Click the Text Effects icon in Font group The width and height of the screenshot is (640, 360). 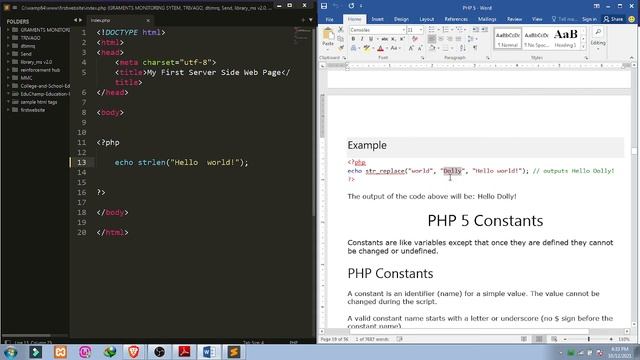(353, 48)
